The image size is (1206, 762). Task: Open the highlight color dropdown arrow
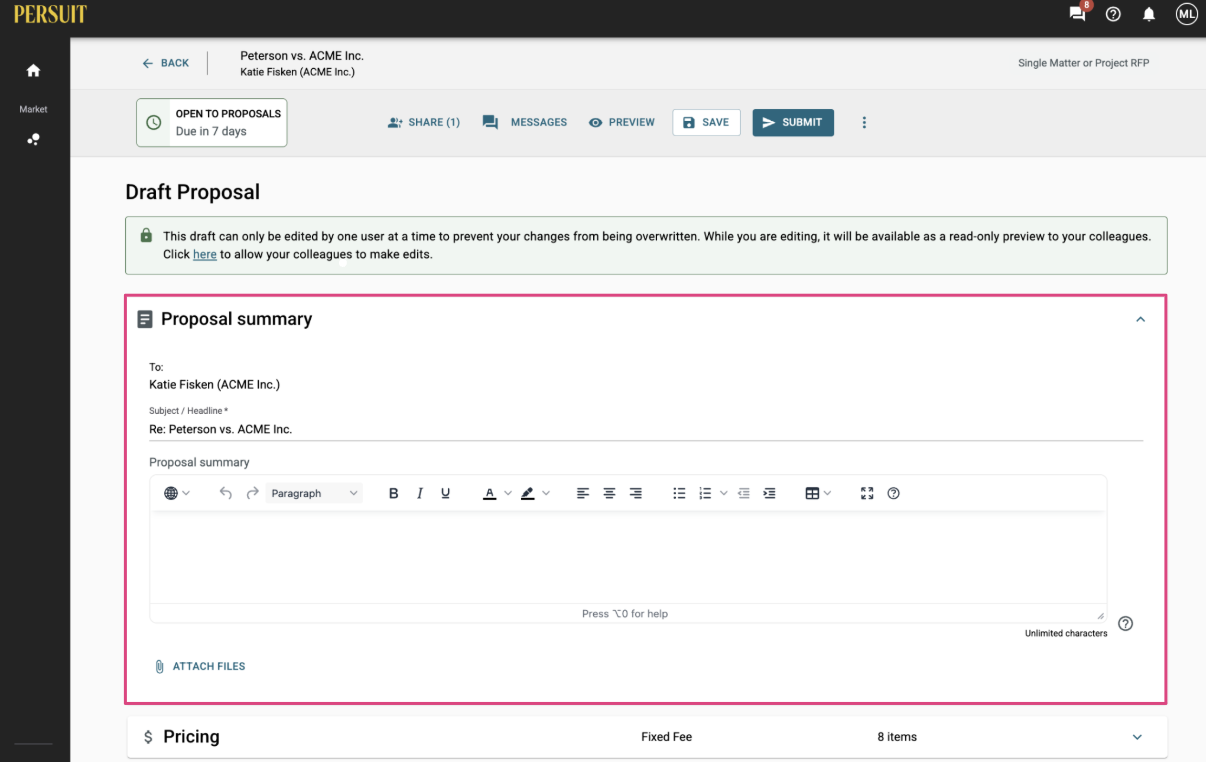click(546, 493)
